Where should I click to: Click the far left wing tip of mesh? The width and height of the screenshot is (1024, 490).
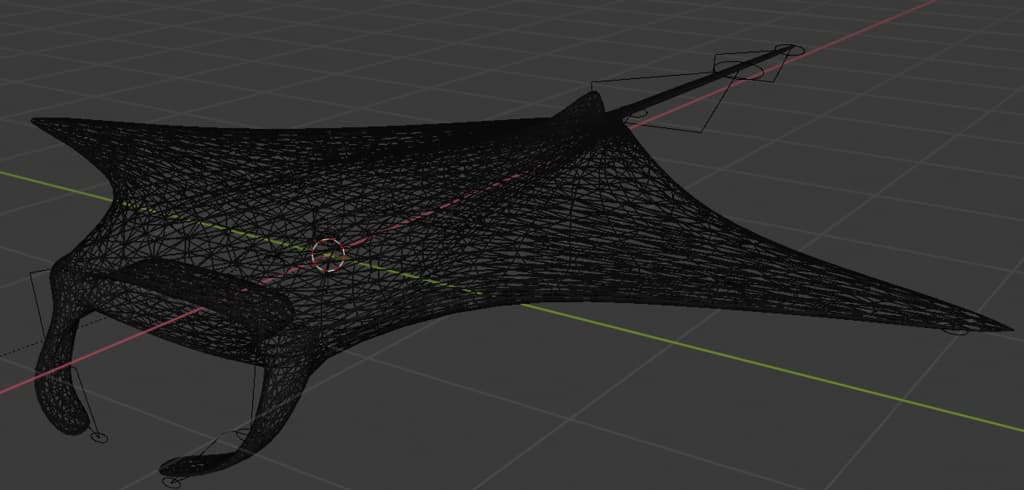tap(38, 122)
